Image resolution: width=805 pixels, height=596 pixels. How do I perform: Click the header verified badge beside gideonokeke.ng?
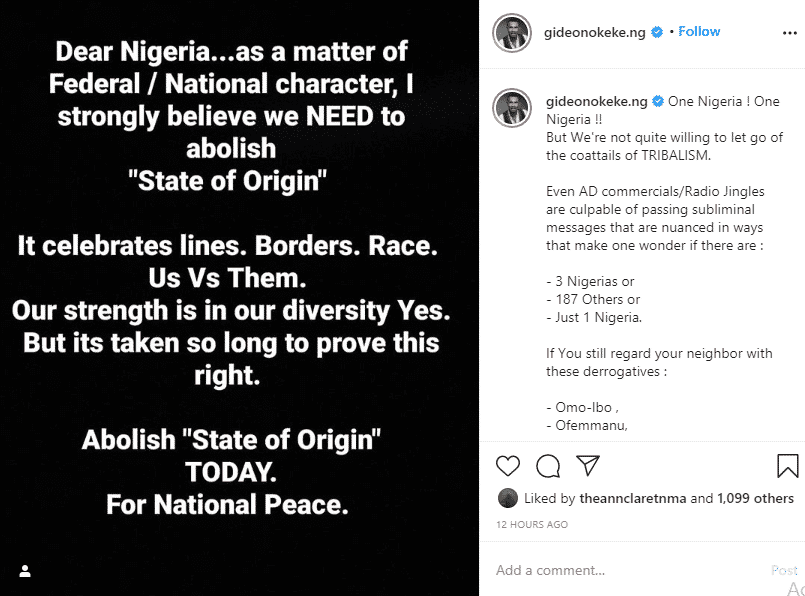pos(657,33)
